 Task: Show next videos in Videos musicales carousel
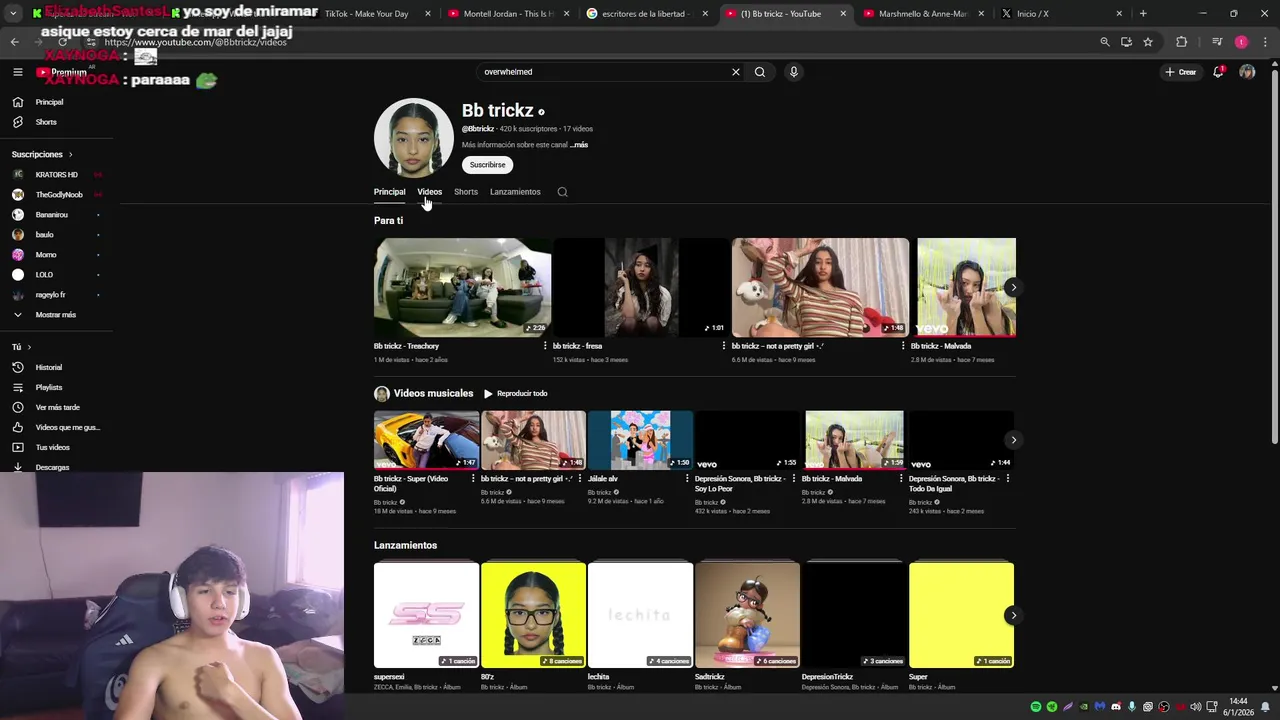coord(1013,440)
